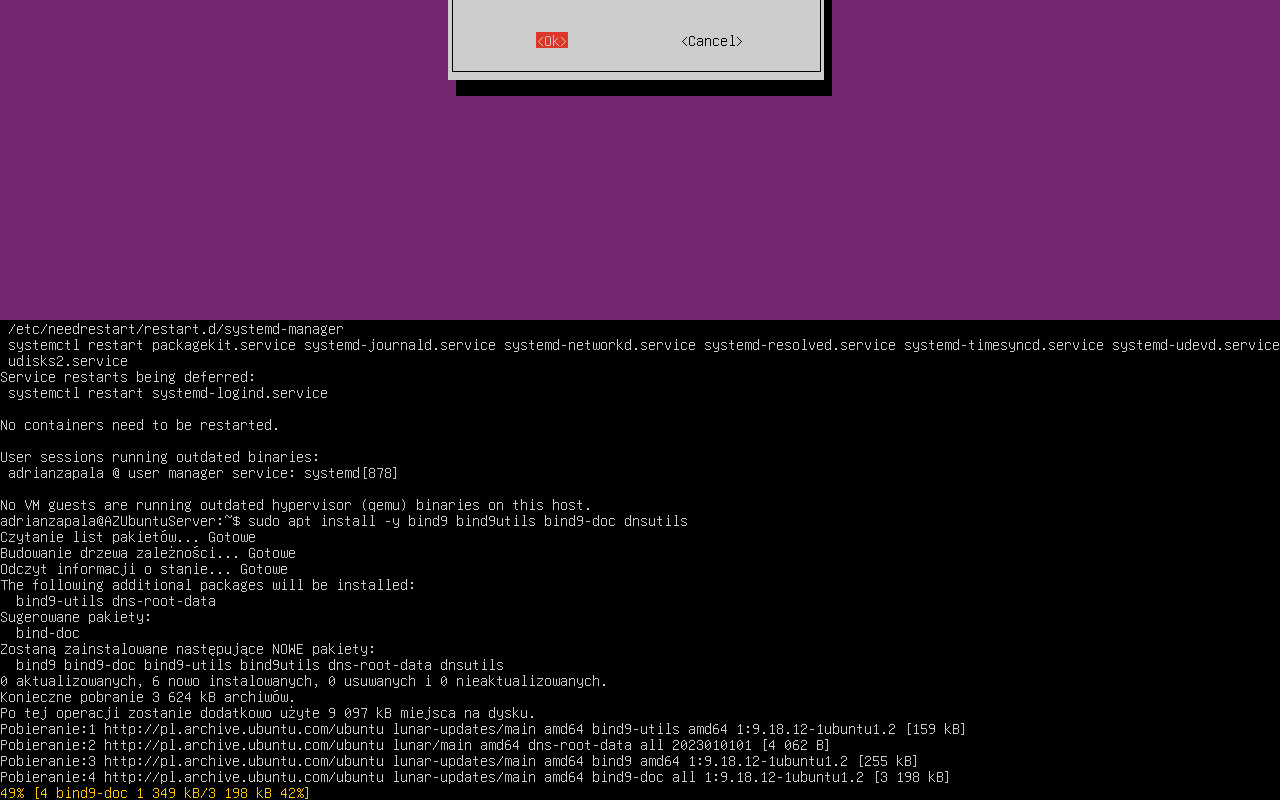
Task: Confirm the dialog with the Ok button
Action: click(552, 41)
